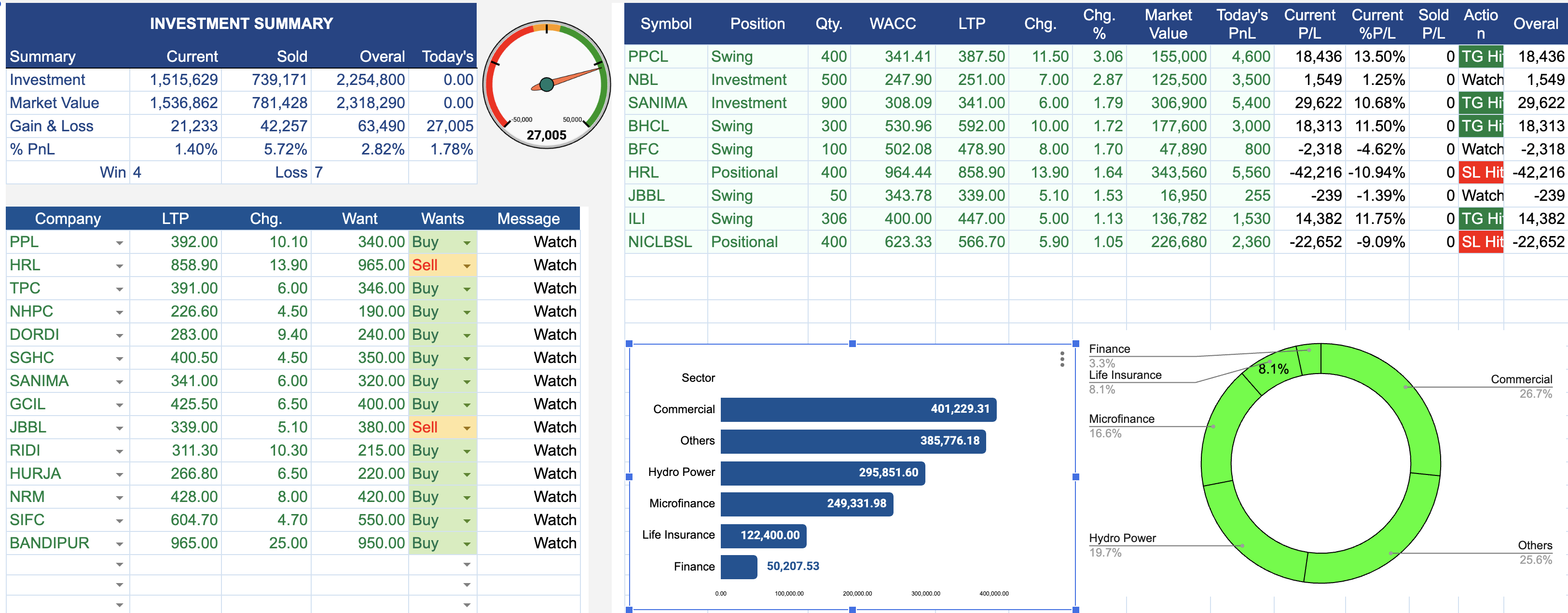
Task: Click the Win count cell showing 4
Action: (x=175, y=172)
